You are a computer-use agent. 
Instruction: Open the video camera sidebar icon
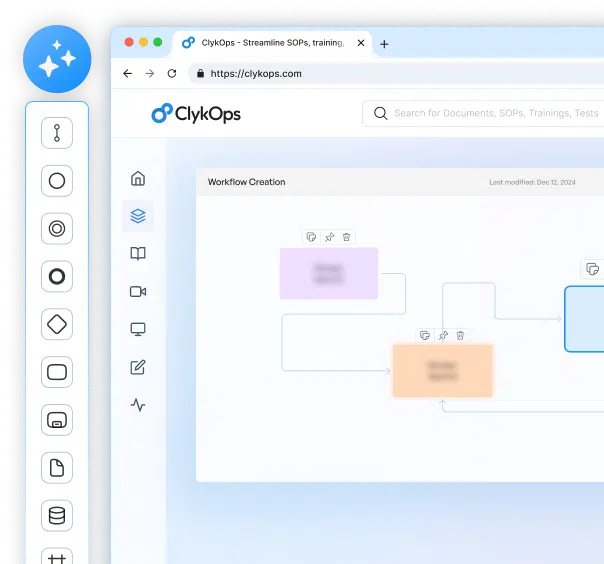pyautogui.click(x=138, y=291)
